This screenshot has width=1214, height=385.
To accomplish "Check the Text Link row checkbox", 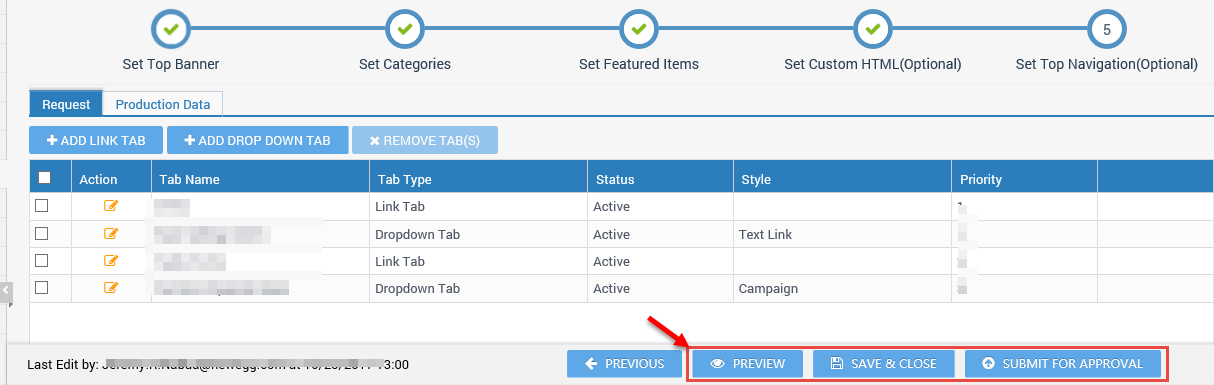I will pos(42,234).
